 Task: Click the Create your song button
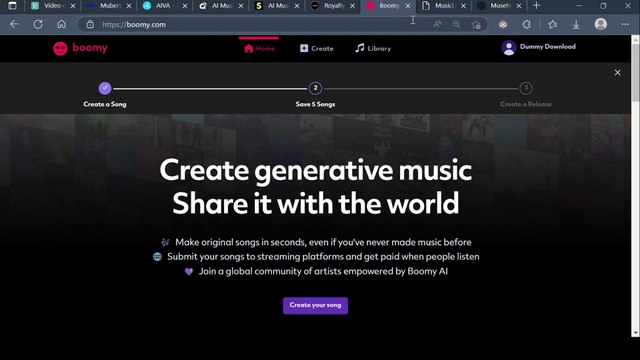[x=315, y=305]
